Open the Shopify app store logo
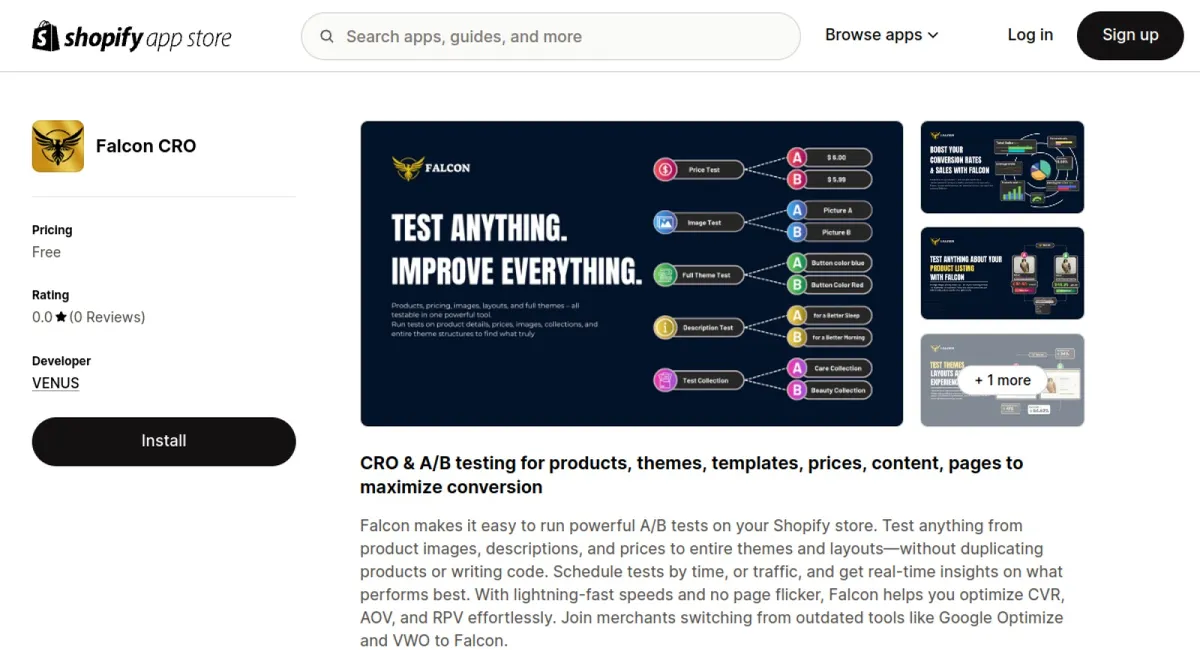 [x=132, y=36]
